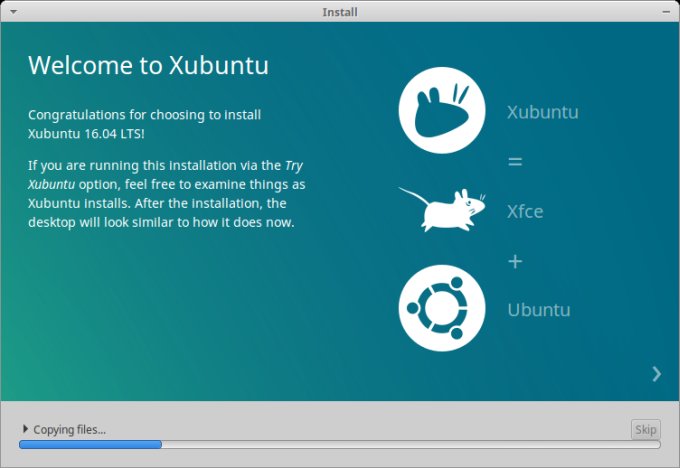Click the equals sign symbol
The height and width of the screenshot is (468, 680).
[x=515, y=162]
